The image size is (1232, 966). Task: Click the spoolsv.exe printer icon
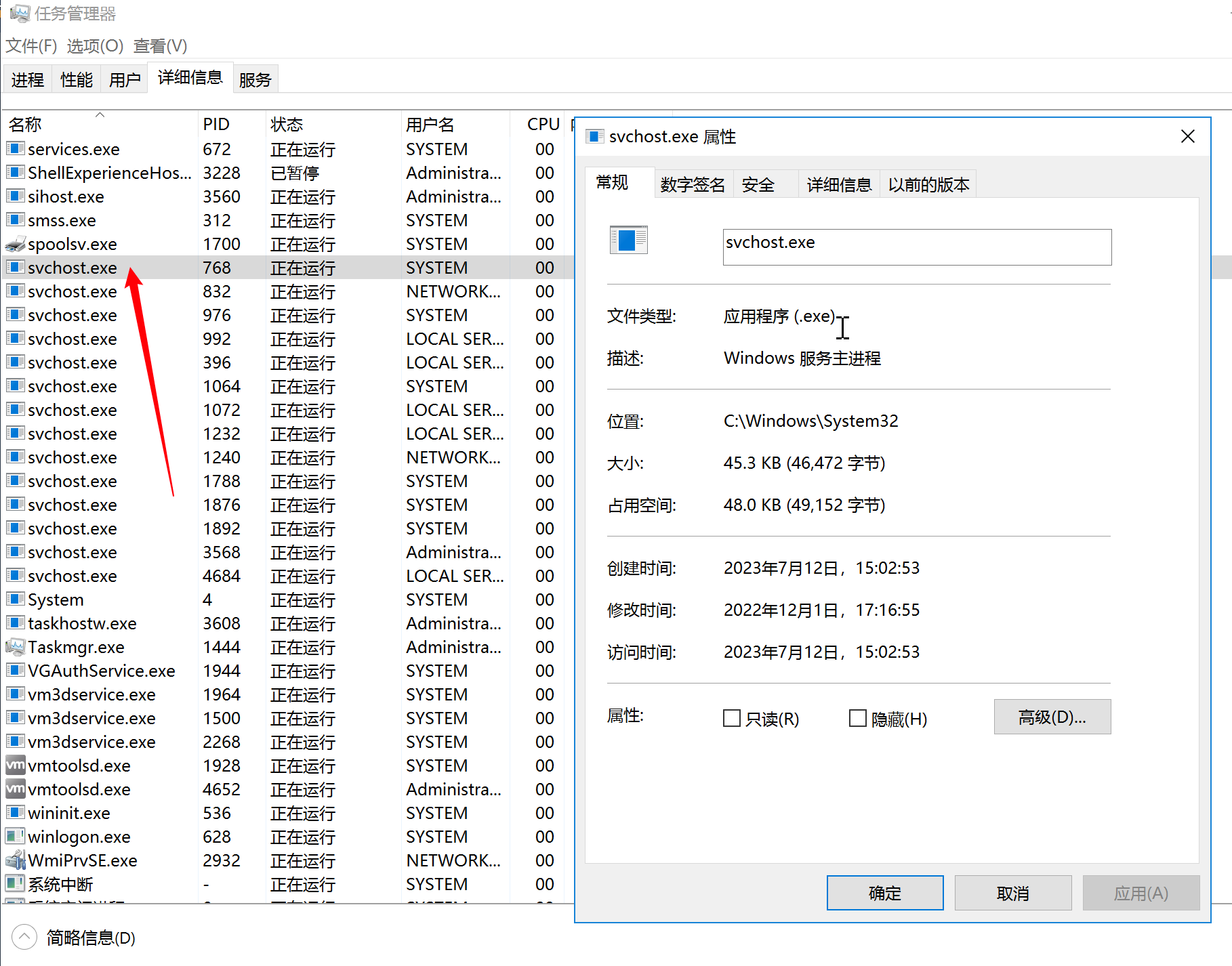[x=15, y=244]
